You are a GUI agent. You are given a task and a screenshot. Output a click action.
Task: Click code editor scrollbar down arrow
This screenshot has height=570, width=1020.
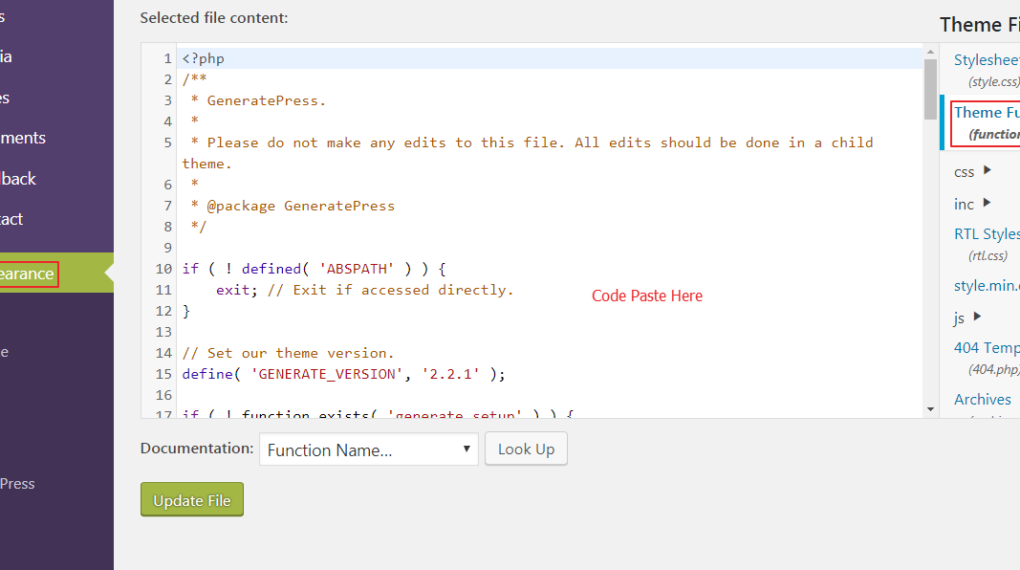(x=930, y=409)
